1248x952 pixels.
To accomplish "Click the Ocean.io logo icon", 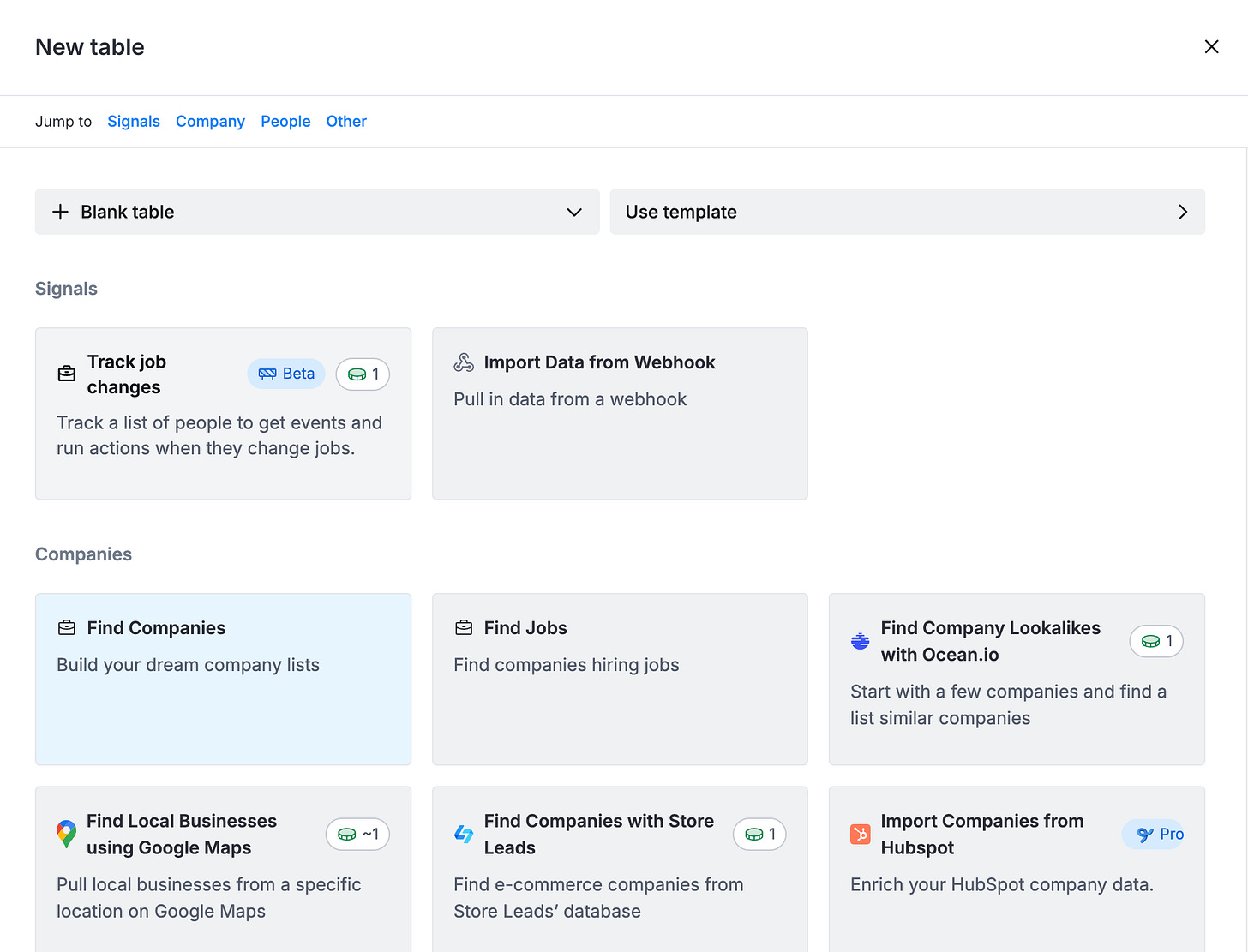I will [x=860, y=641].
